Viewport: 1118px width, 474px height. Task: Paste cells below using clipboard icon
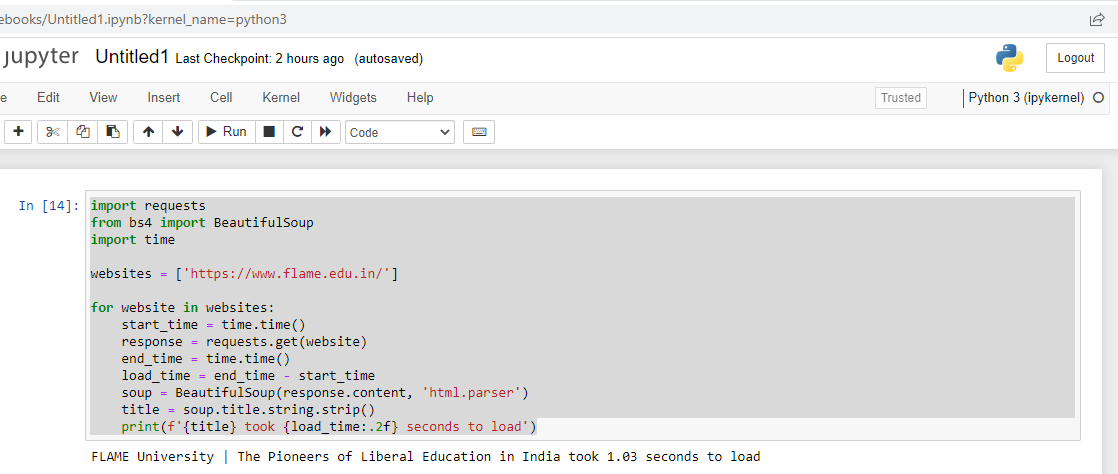tap(113, 131)
